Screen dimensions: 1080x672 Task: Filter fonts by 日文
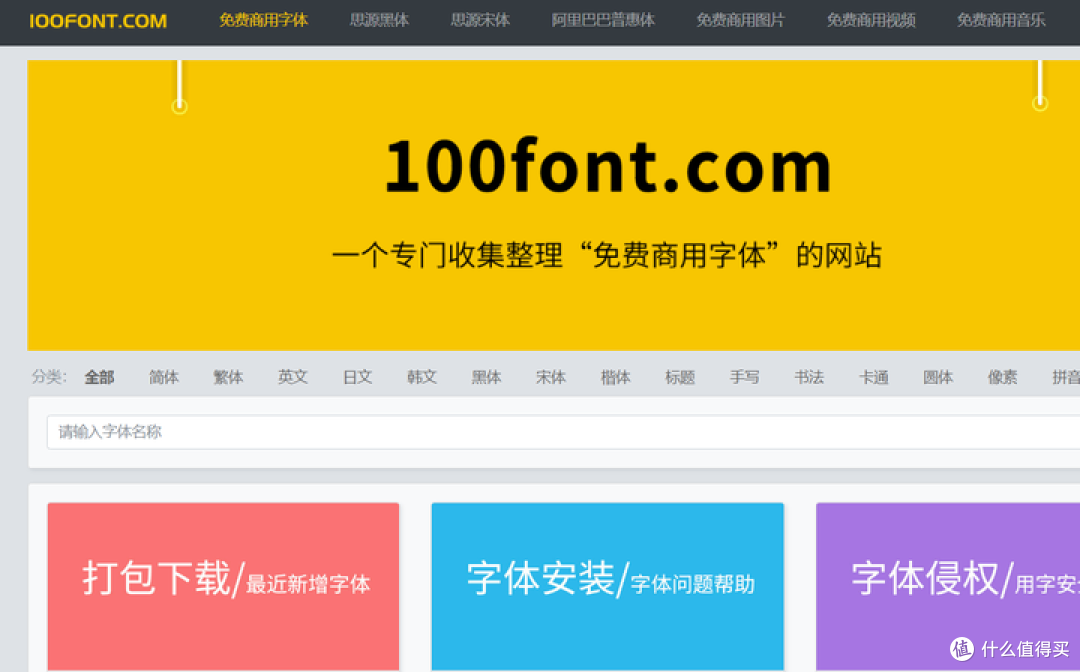[x=357, y=377]
